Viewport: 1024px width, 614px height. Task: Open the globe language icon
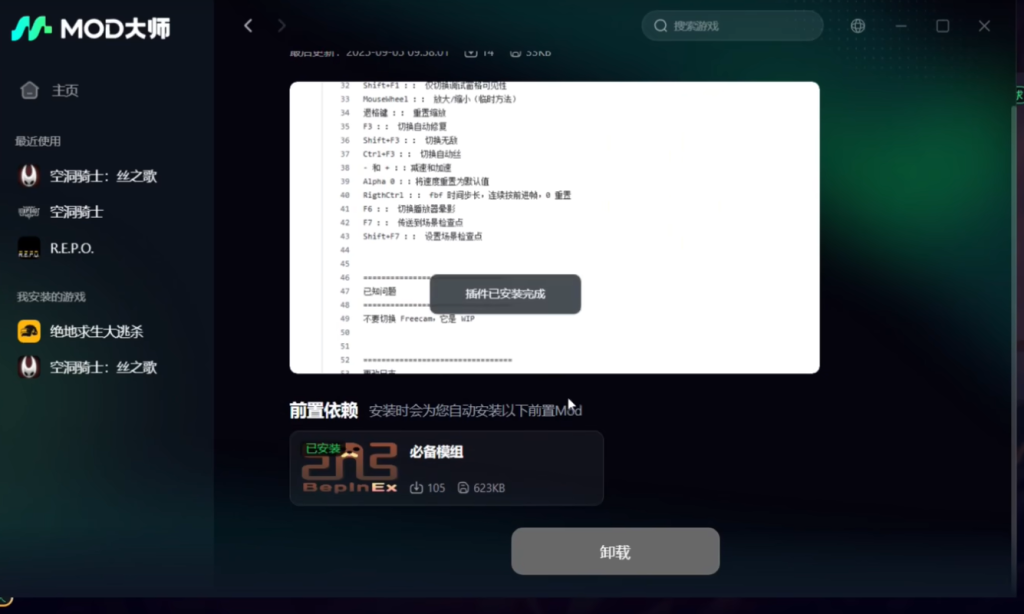857,25
